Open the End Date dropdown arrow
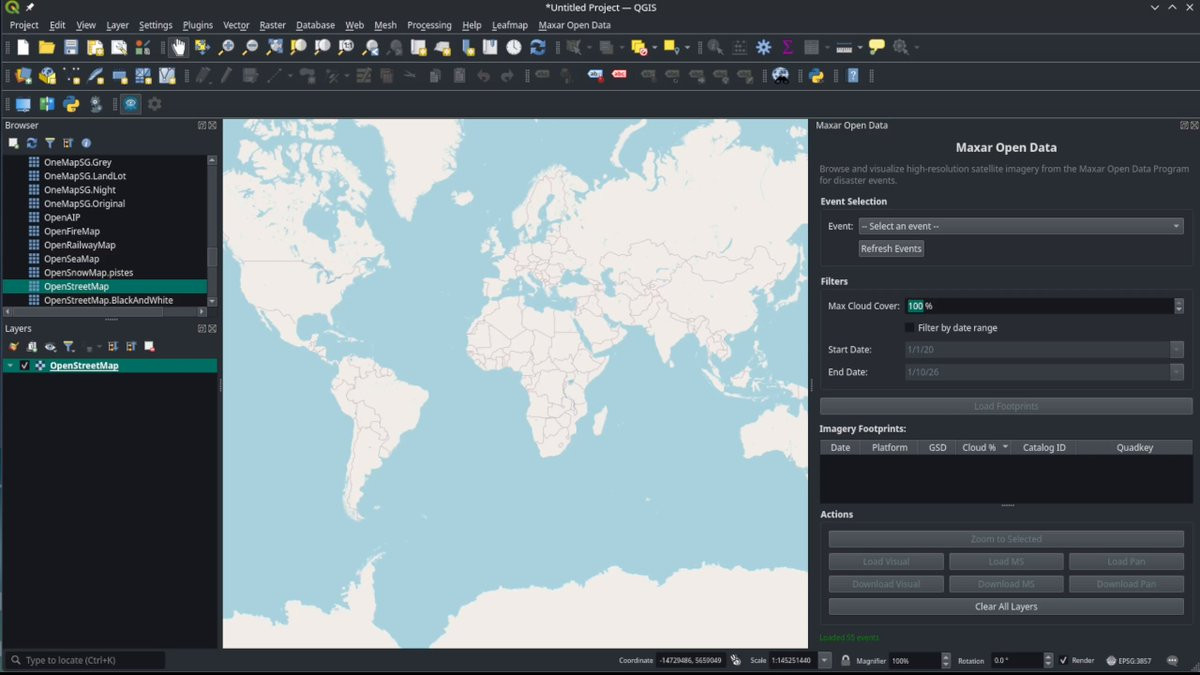The width and height of the screenshot is (1200, 675). (x=1177, y=372)
